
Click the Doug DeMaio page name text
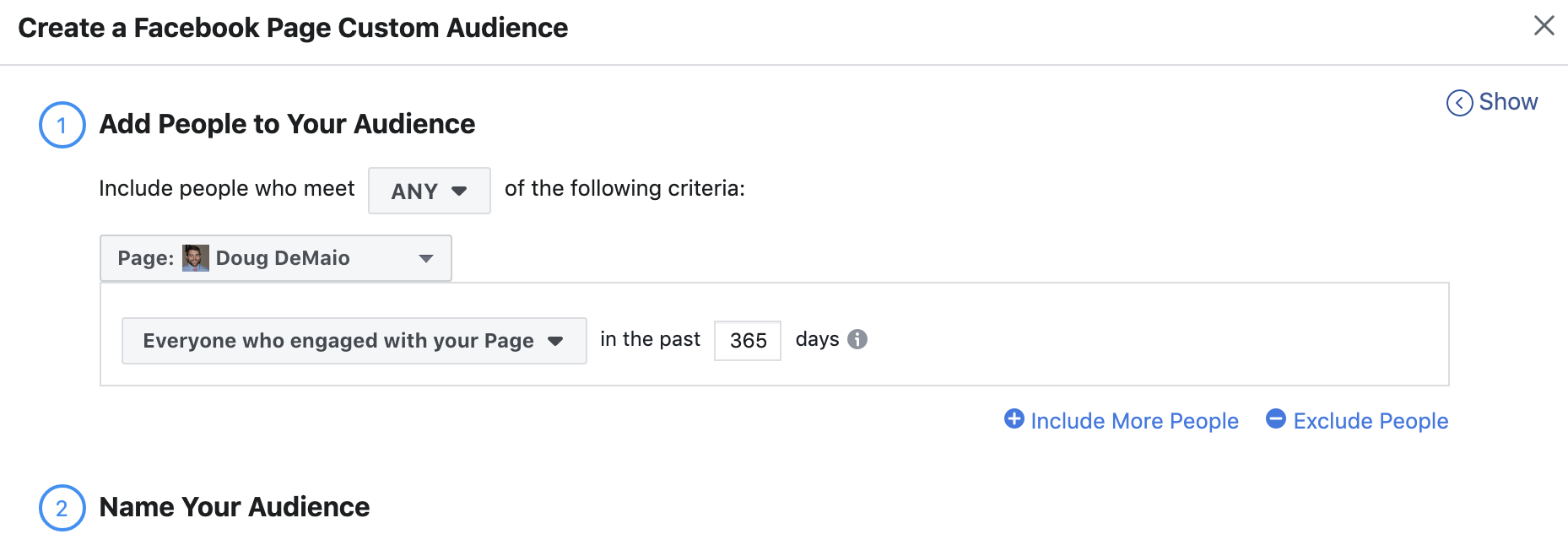point(283,258)
